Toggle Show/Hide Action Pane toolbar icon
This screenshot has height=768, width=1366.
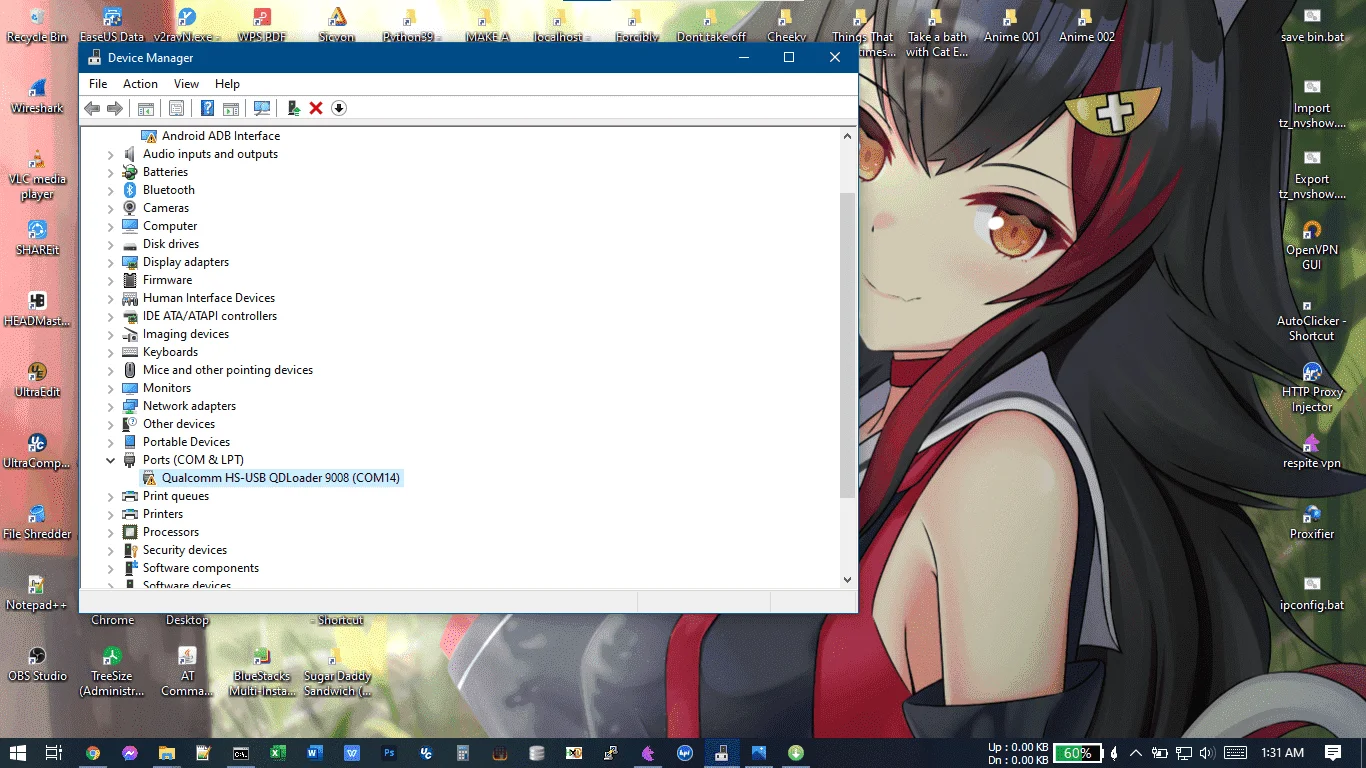click(x=230, y=108)
